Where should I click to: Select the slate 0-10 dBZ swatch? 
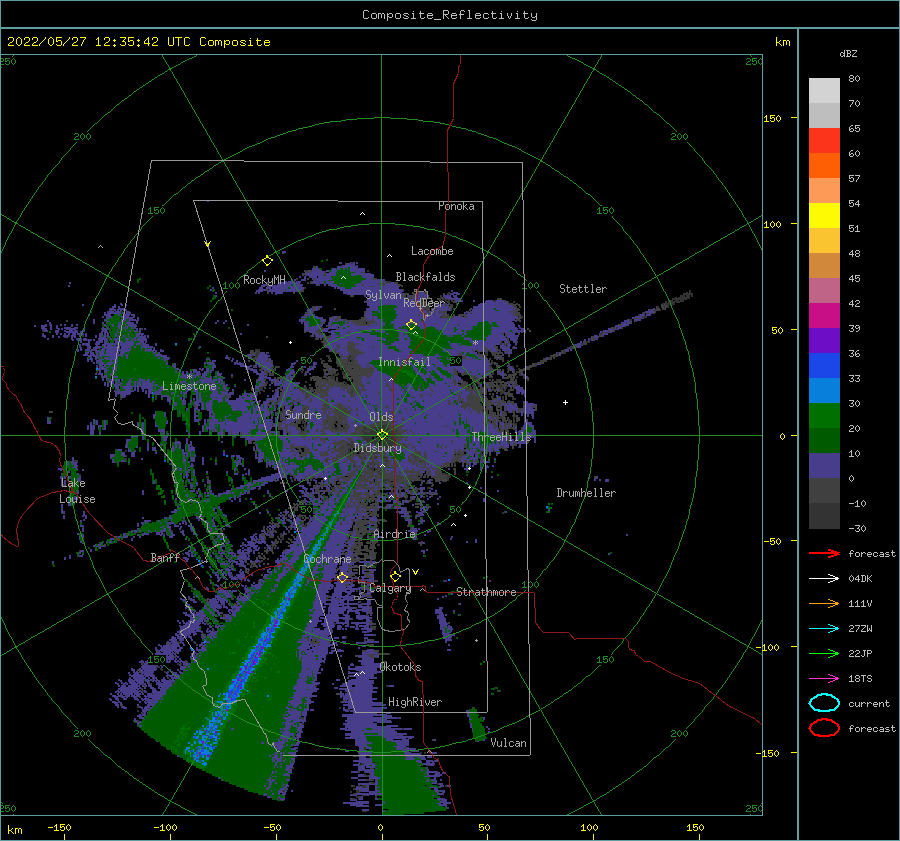tap(824, 465)
